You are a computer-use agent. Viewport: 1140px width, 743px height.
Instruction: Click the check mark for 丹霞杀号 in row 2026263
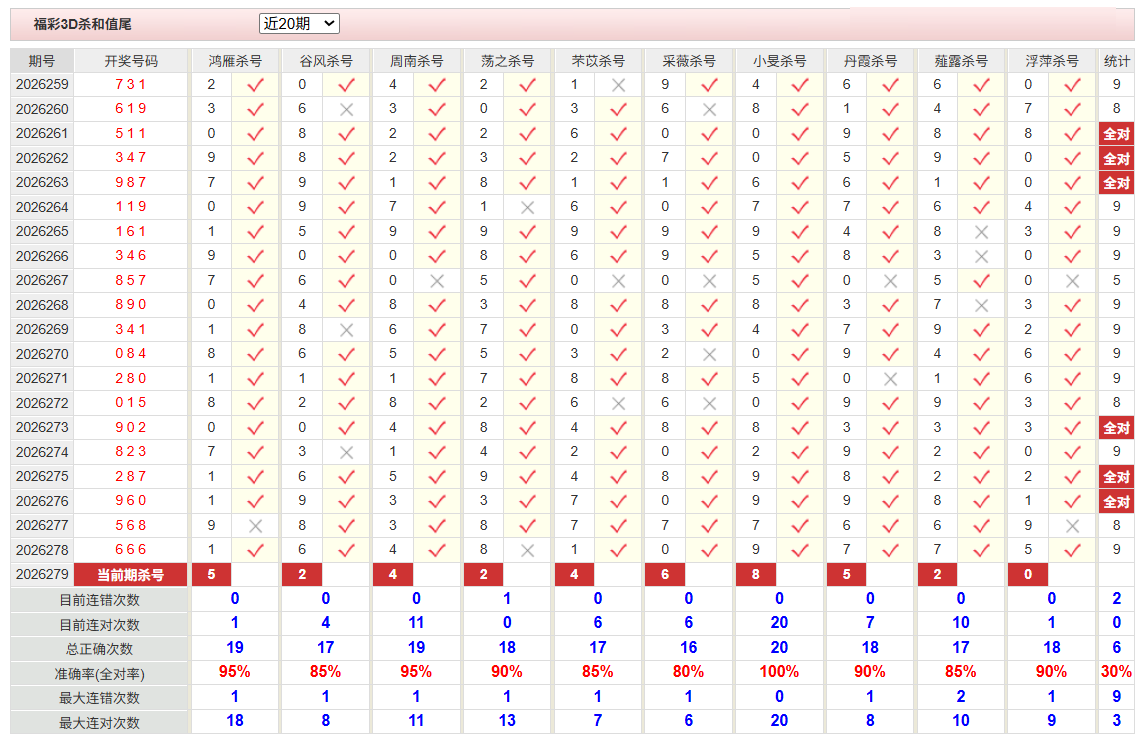click(x=891, y=183)
